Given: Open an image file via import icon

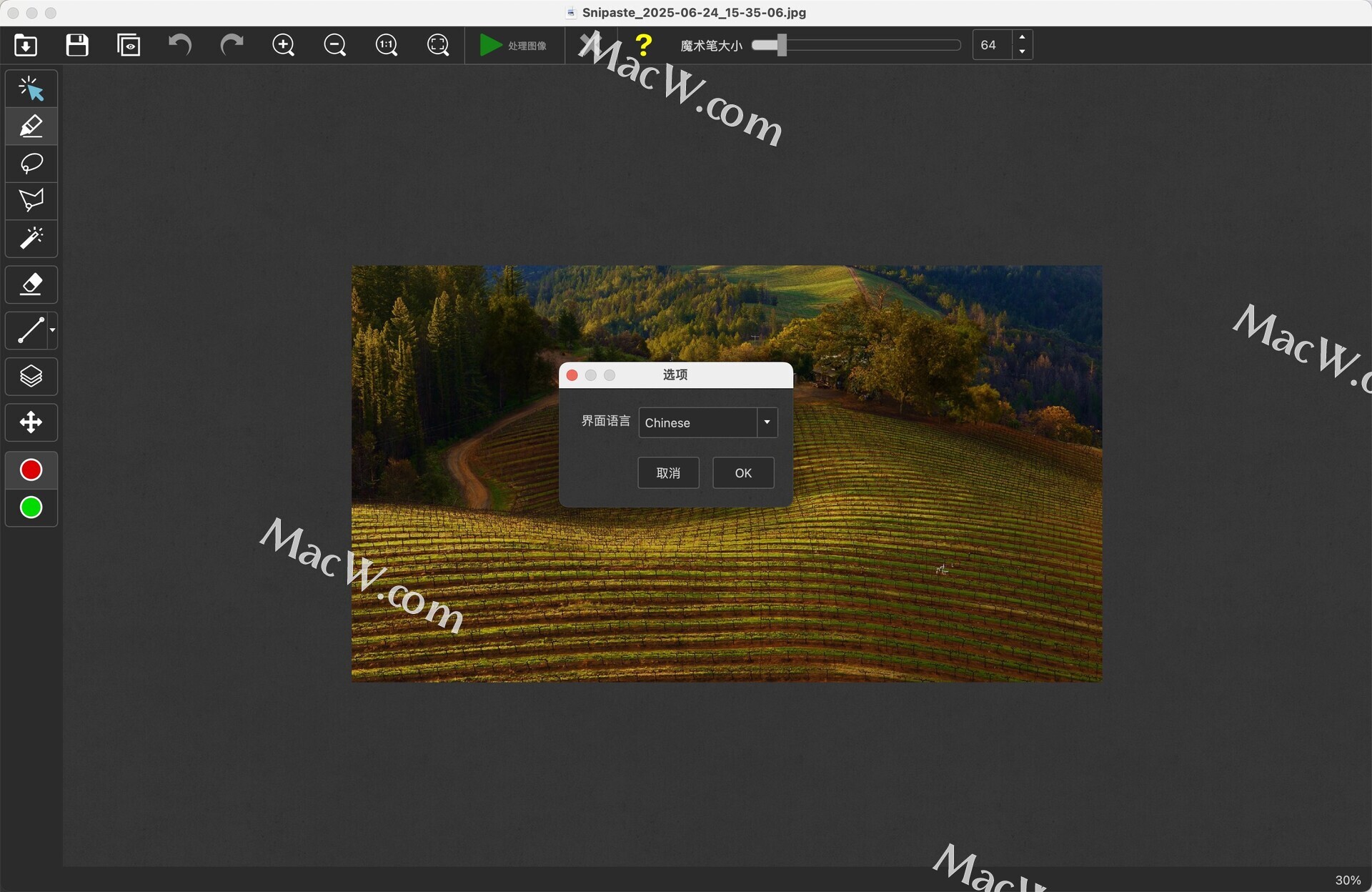Looking at the screenshot, I should click(26, 46).
